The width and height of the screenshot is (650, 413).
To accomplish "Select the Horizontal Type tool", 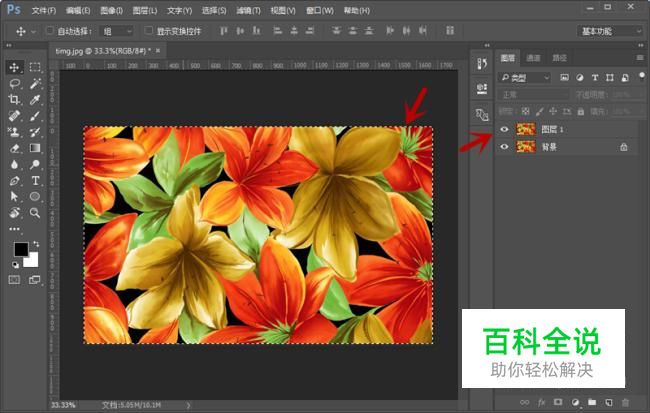I will coord(35,180).
